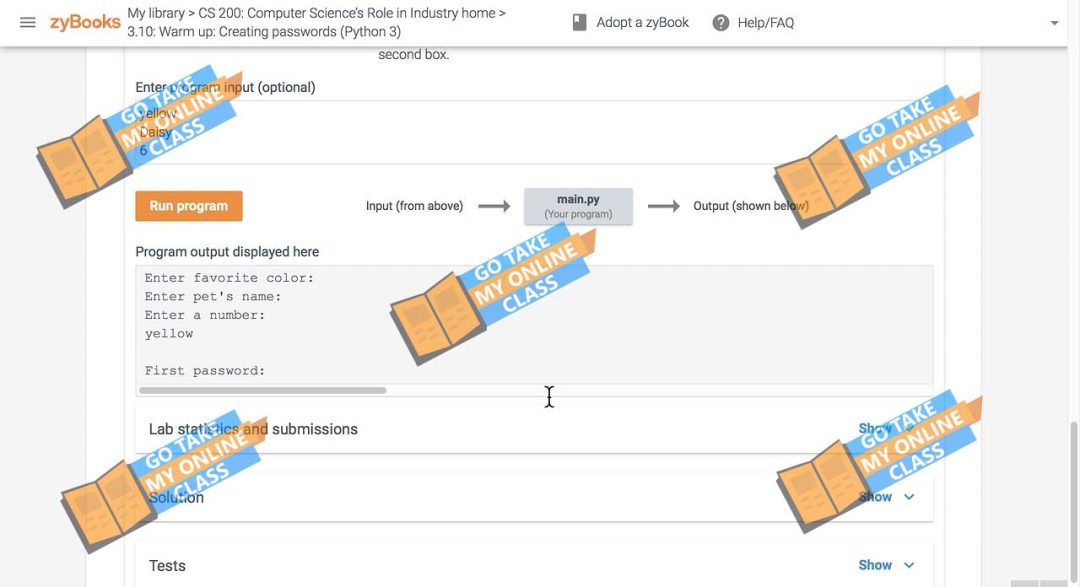This screenshot has width=1080, height=587.
Task: Open the hamburger navigation menu
Action: pos(28,22)
